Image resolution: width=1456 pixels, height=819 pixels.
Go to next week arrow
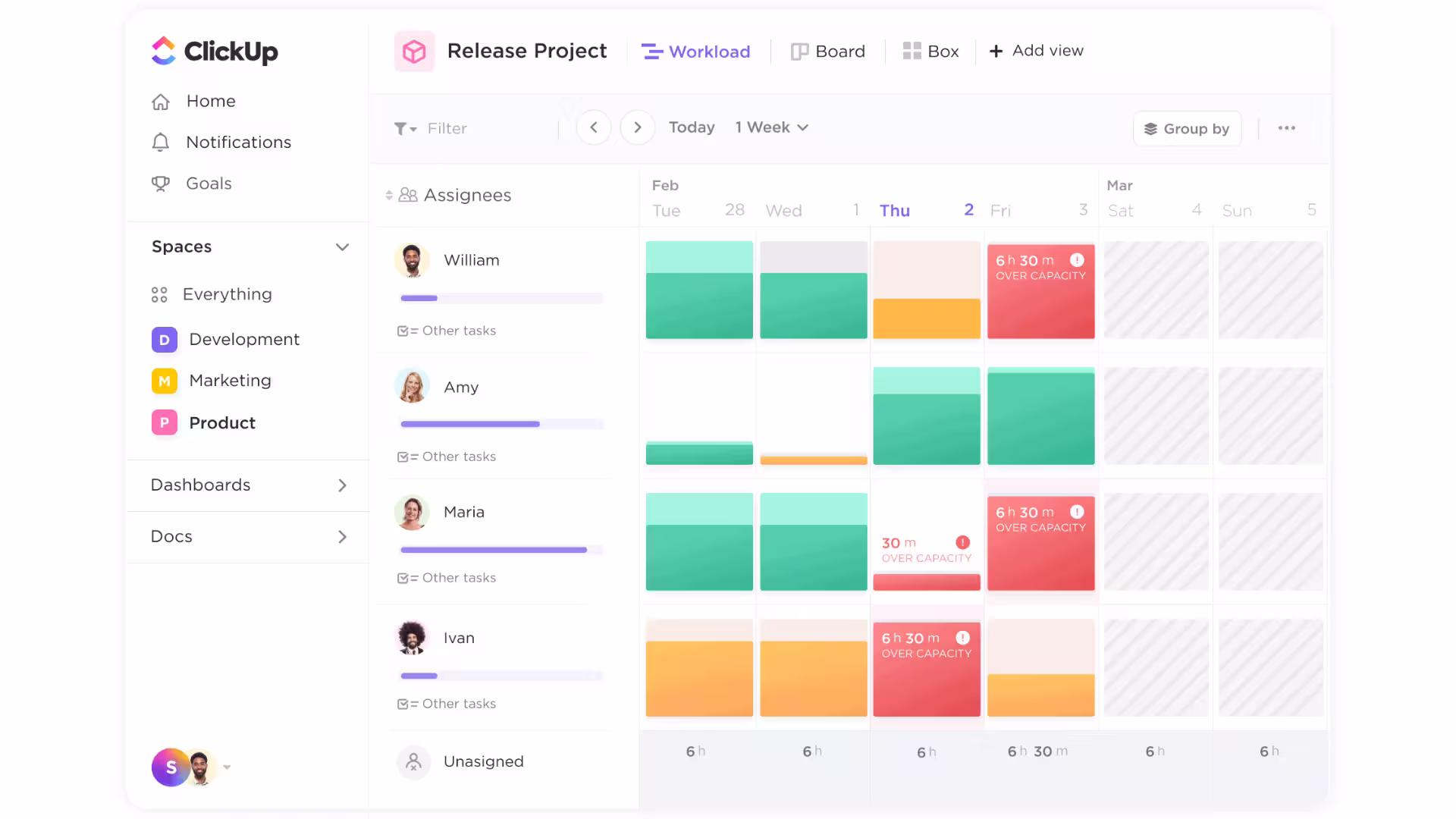click(x=638, y=127)
